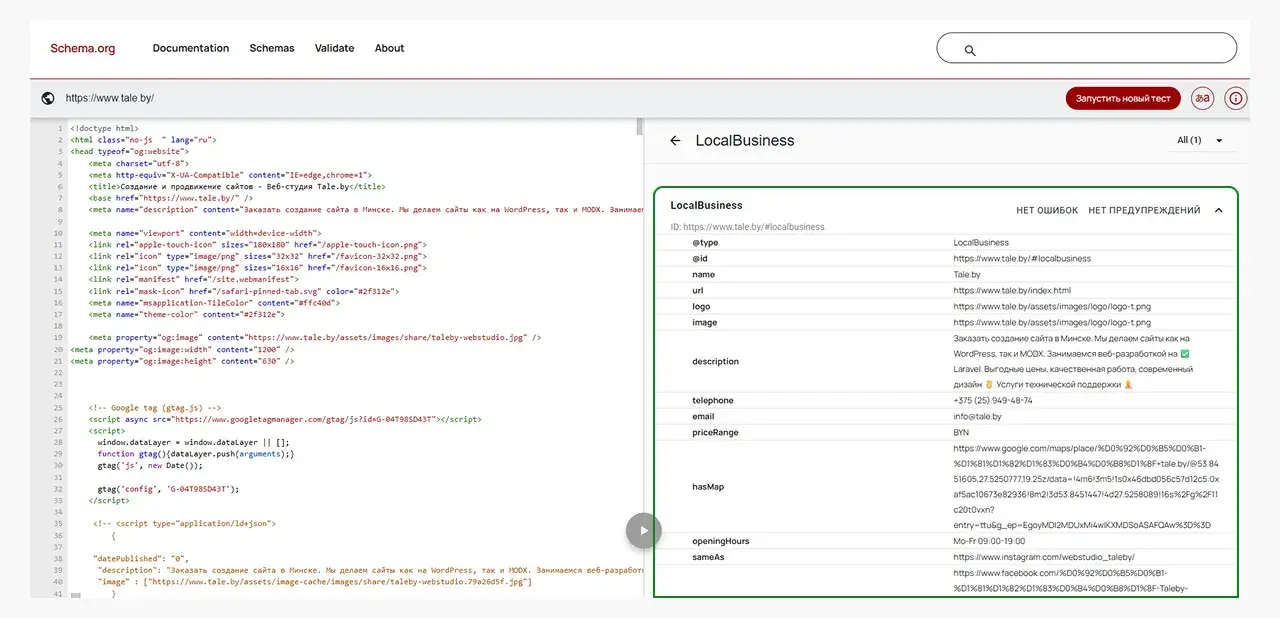This screenshot has height=618, width=1280.
Task: Select telephone value +375 (25) 949-48-74
Action: [x=993, y=400]
